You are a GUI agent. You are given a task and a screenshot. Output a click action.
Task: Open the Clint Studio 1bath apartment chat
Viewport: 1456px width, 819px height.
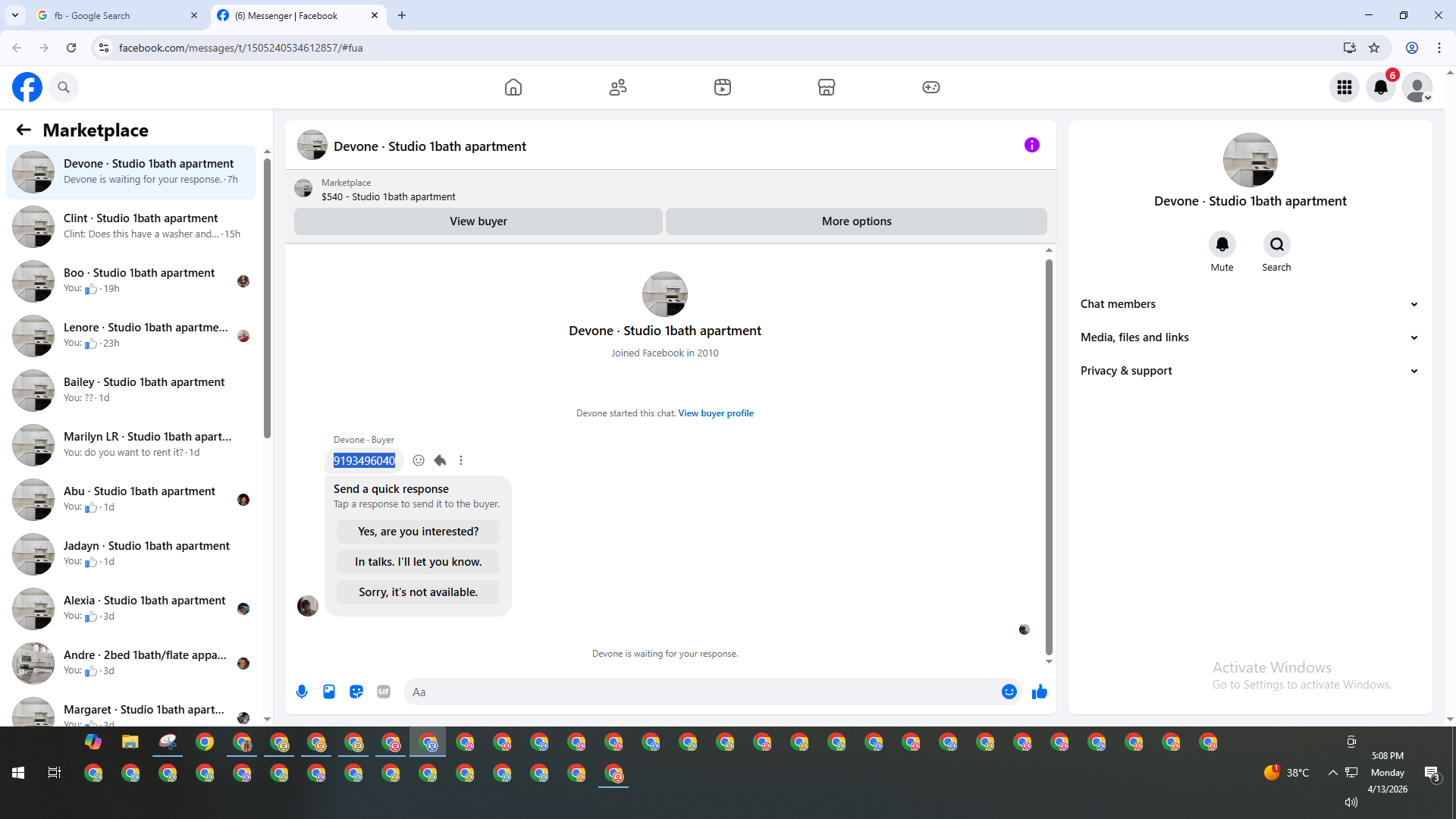click(x=130, y=227)
